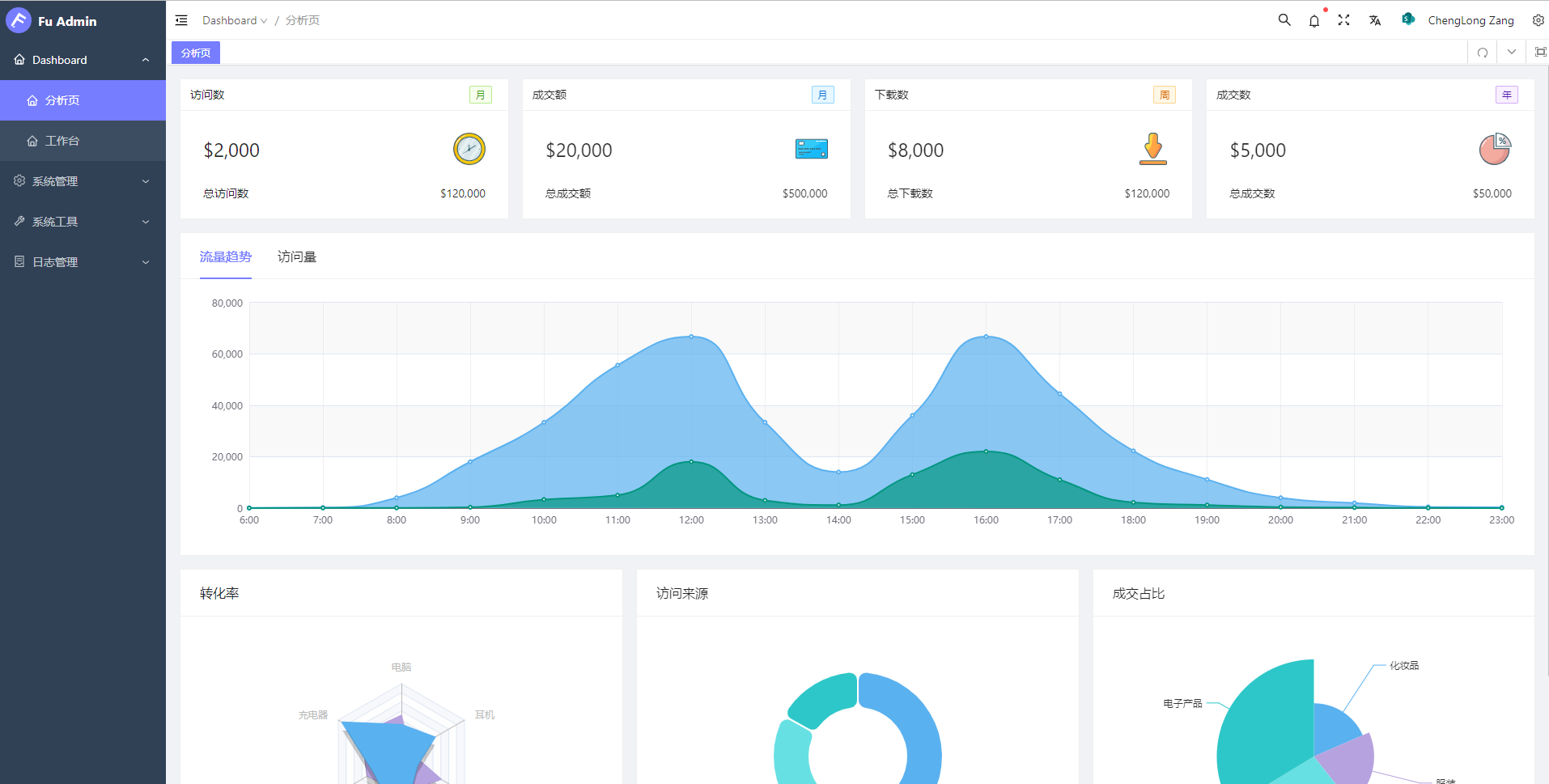
Task: Click the 月 tag on 访问数 card
Action: 481,95
